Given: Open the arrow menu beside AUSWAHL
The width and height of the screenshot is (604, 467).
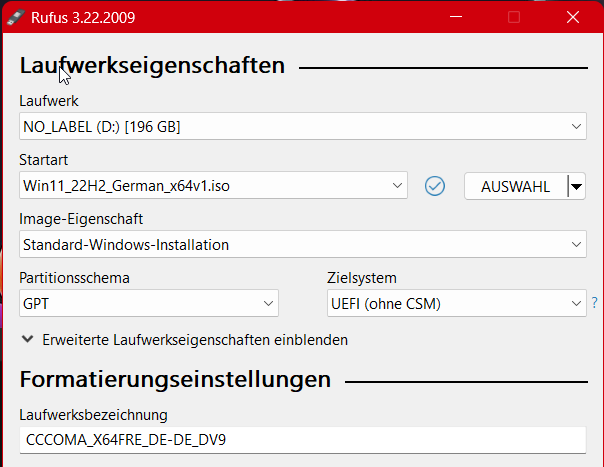Looking at the screenshot, I should coord(576,186).
